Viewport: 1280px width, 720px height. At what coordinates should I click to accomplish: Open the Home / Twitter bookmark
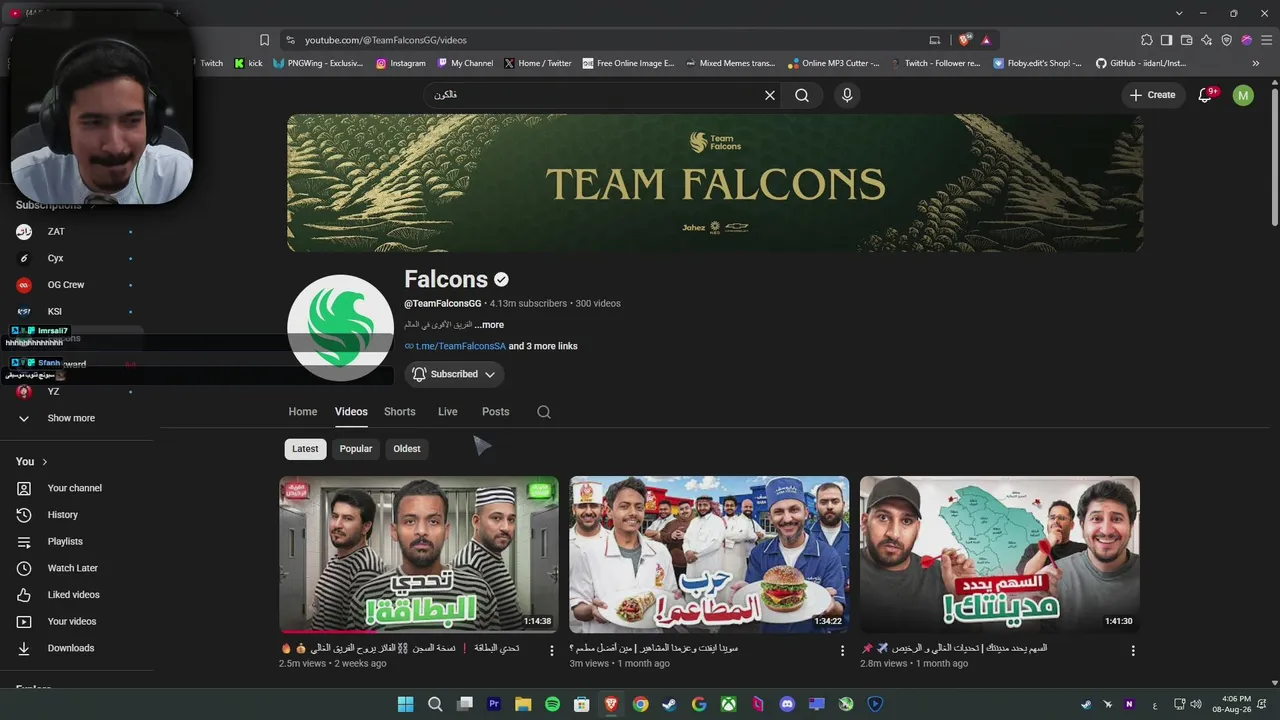tap(538, 63)
